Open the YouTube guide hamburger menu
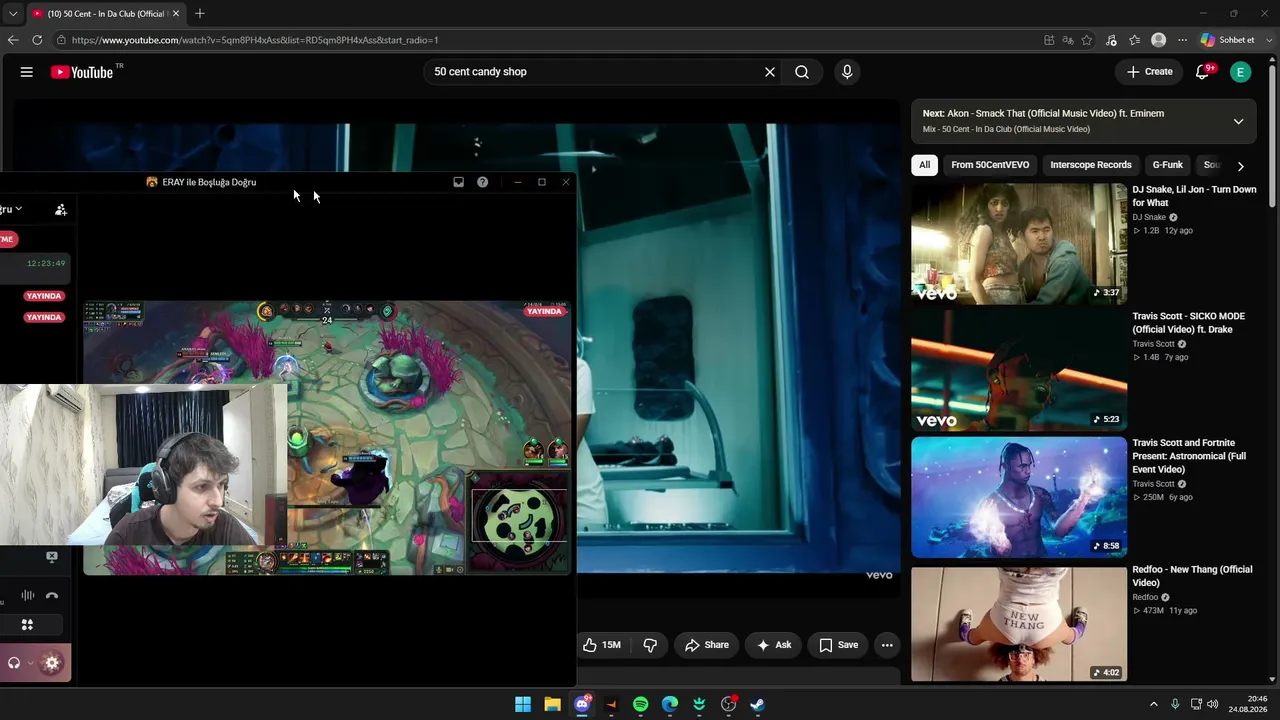Viewport: 1280px width, 720px height. pyautogui.click(x=27, y=72)
